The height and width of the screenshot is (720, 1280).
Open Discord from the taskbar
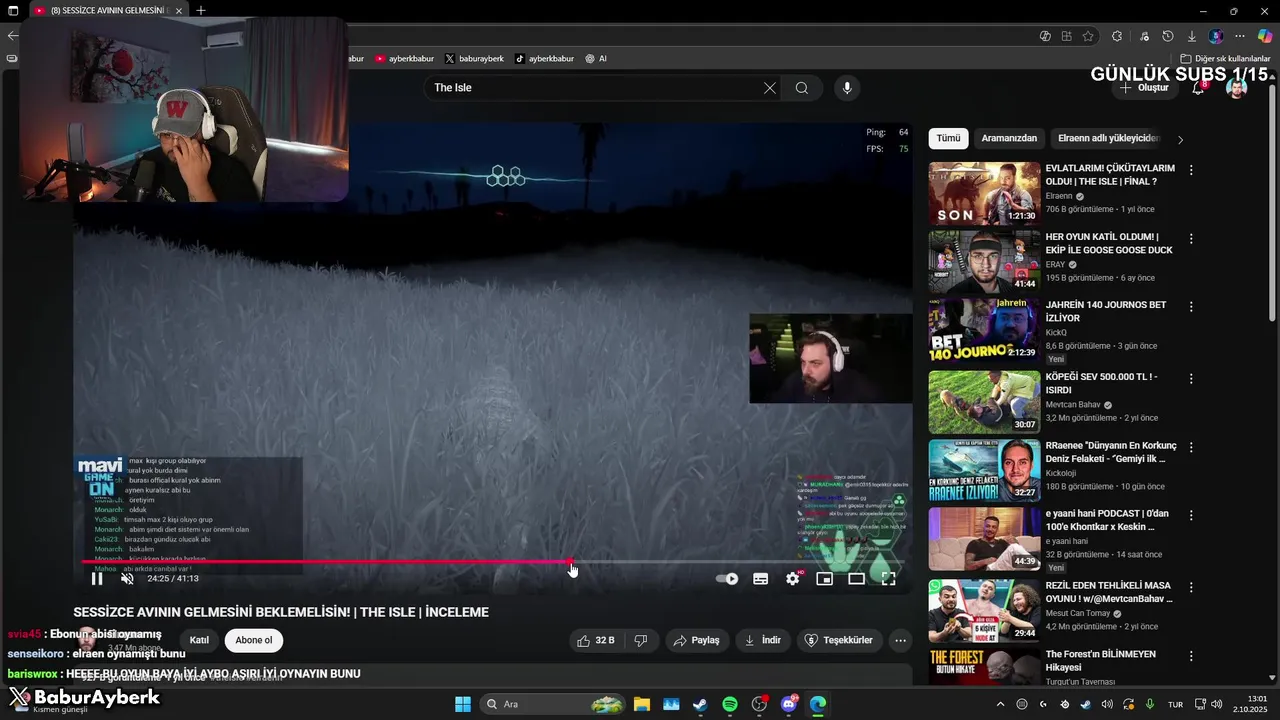coord(789,704)
